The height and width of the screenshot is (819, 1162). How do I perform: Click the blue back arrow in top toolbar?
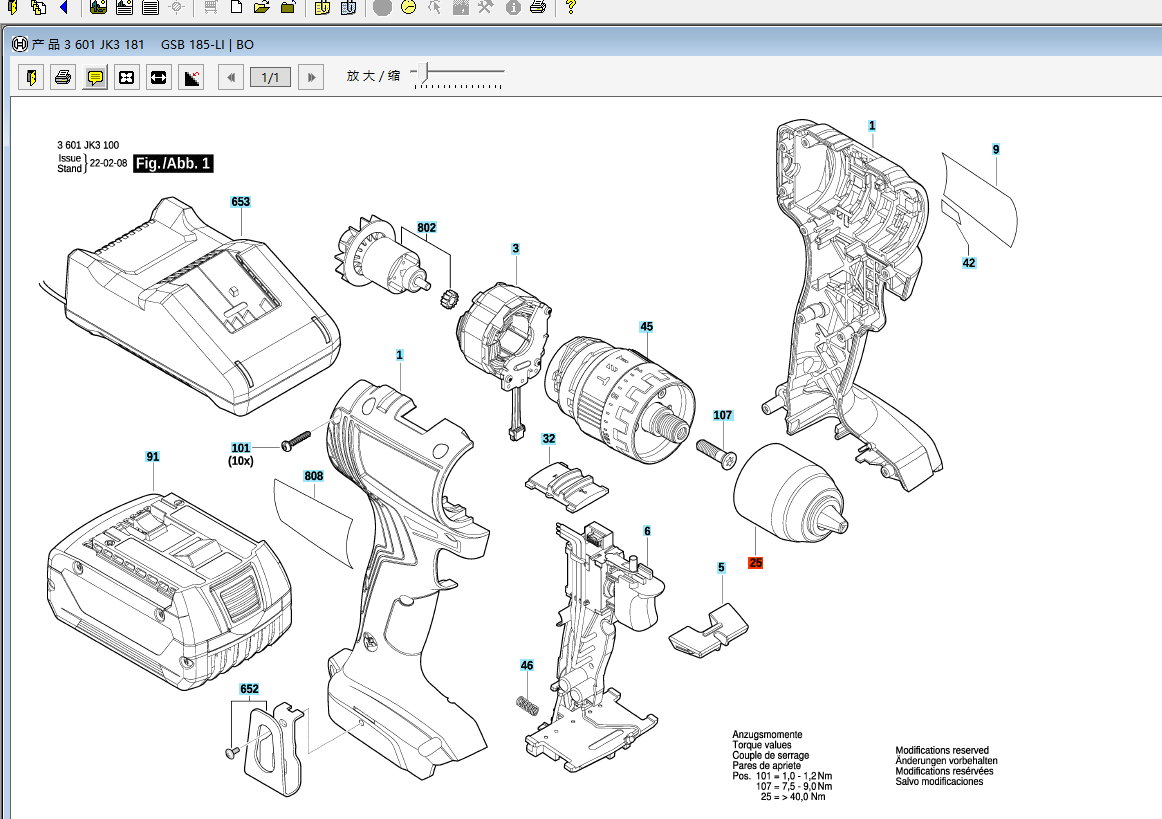64,7
